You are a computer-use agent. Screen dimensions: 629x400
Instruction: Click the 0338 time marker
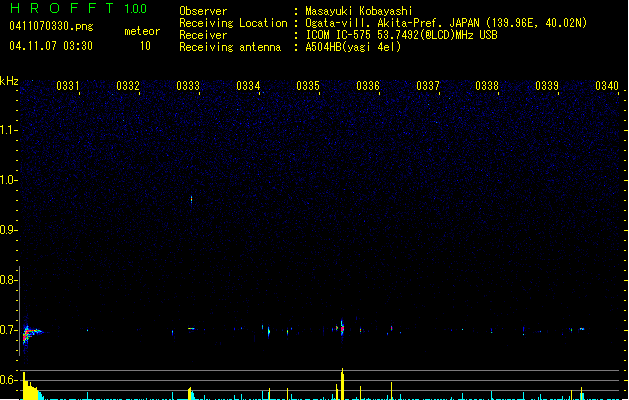[487, 86]
